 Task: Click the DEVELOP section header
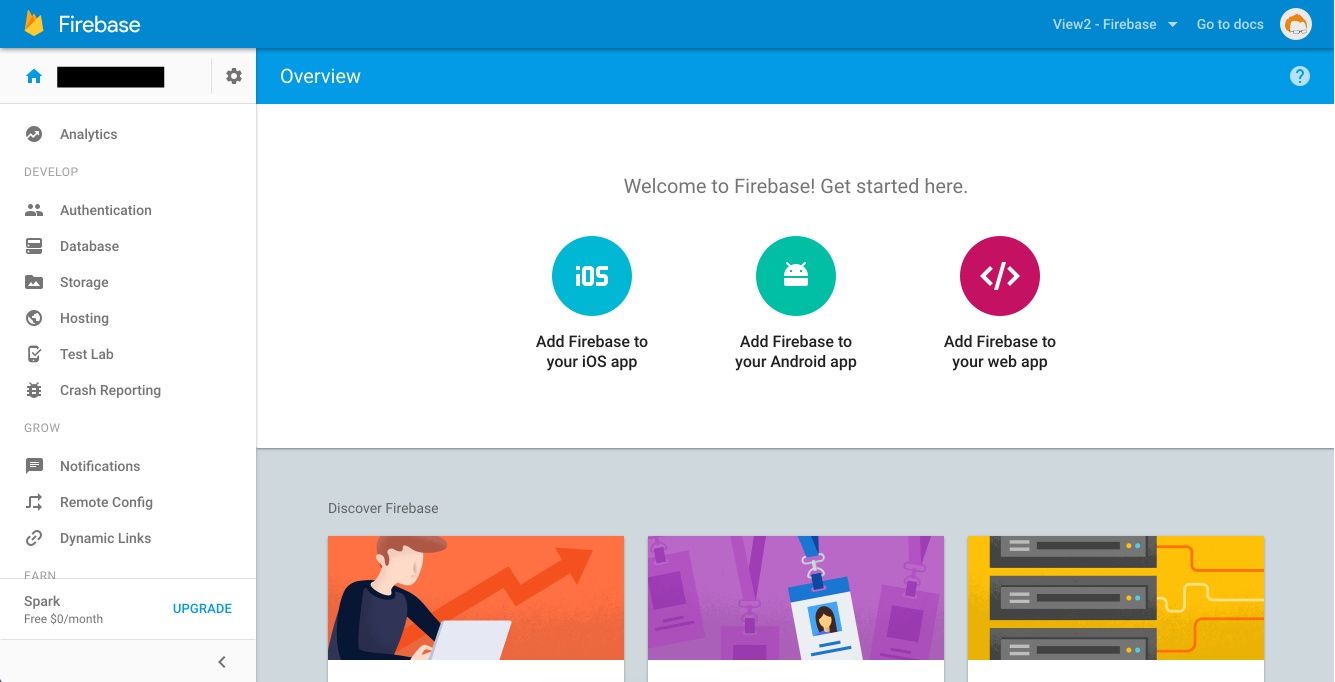tap(51, 172)
